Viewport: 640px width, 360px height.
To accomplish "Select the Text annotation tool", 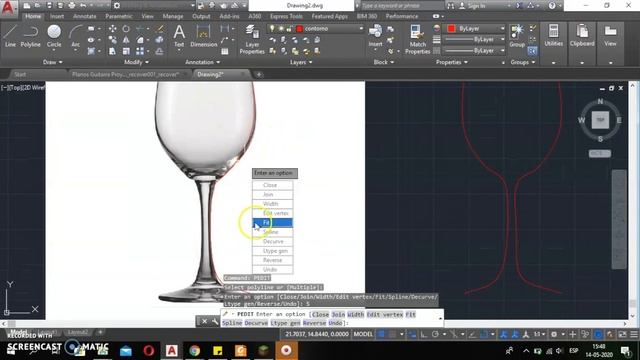I will click(179, 36).
